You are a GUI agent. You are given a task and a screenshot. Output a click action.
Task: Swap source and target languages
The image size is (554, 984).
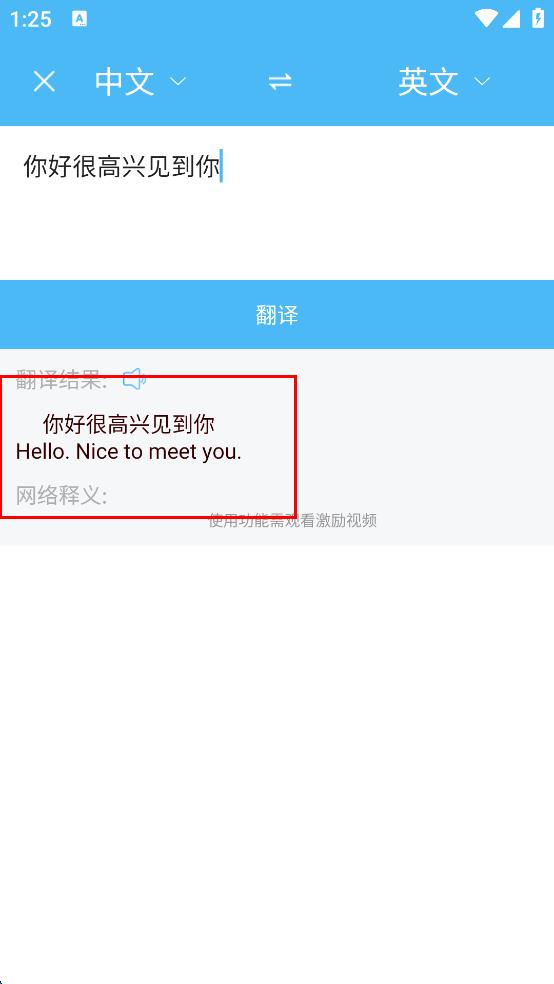click(280, 82)
